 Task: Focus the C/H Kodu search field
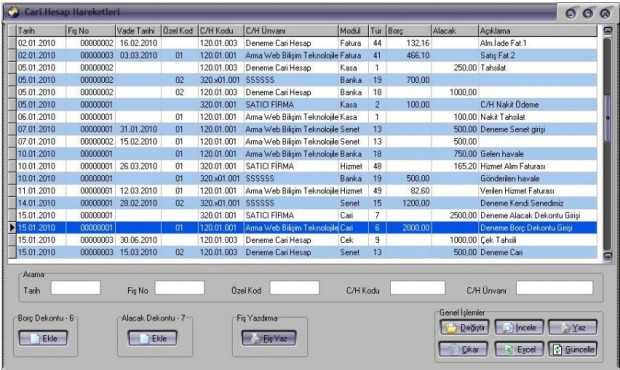click(418, 288)
